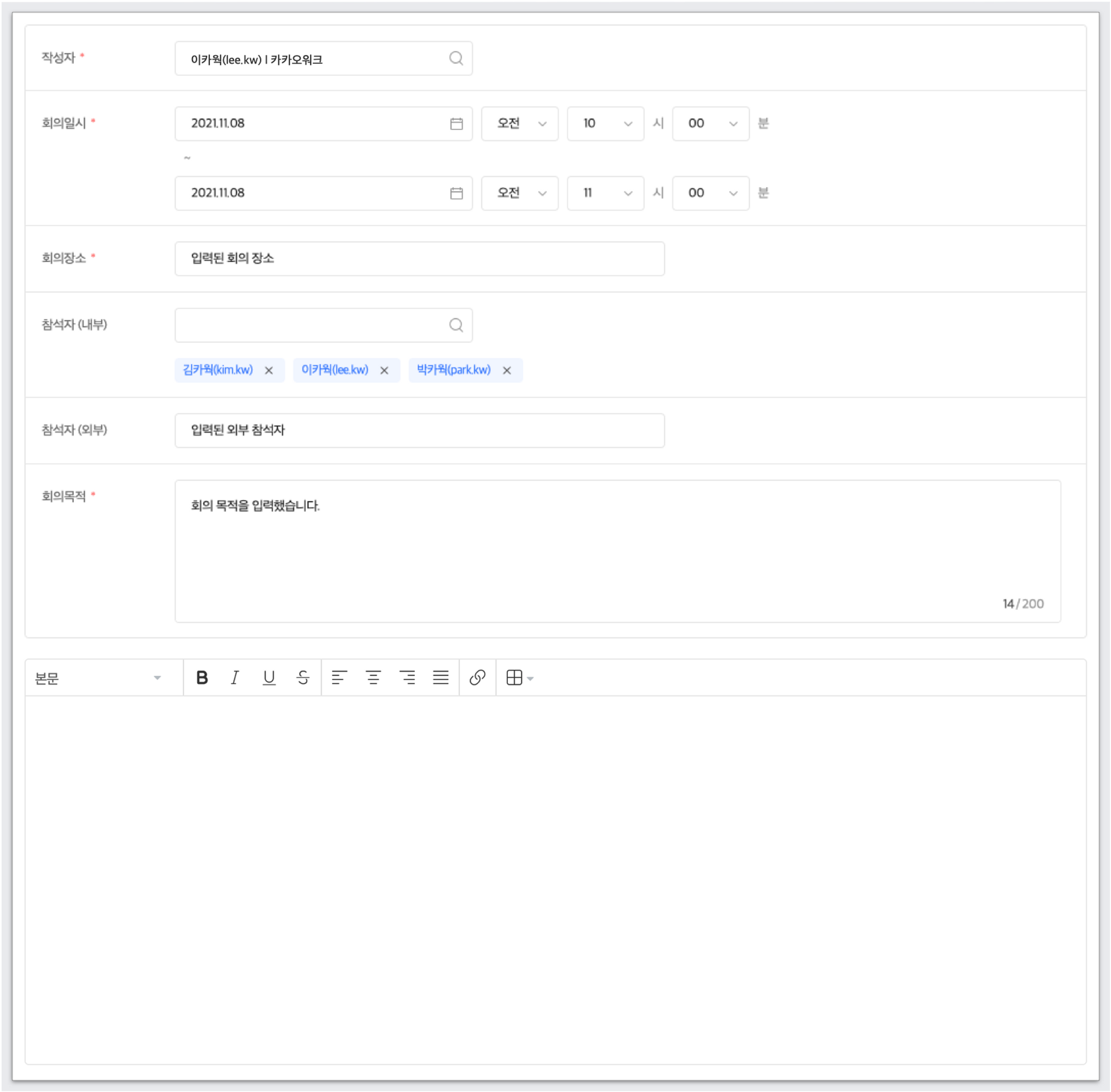1111x1092 pixels.
Task: Click the search icon in 작성자 field
Action: point(456,58)
